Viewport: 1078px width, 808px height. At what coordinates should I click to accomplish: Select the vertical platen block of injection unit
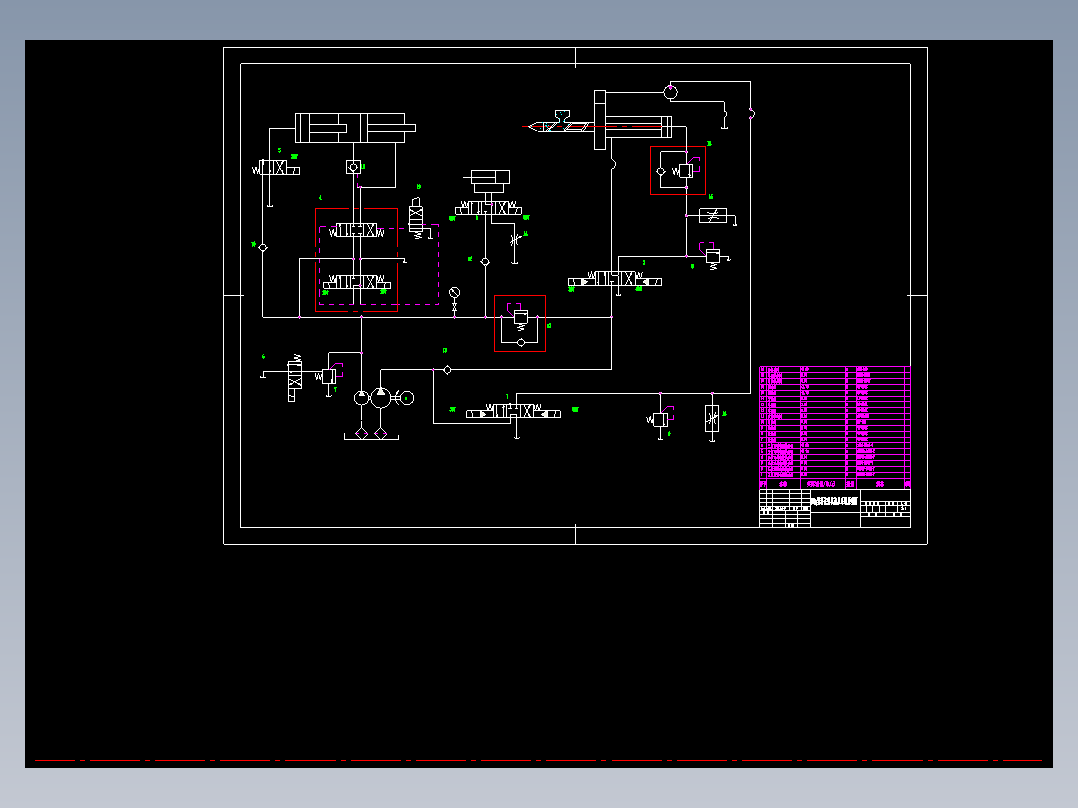[600, 120]
